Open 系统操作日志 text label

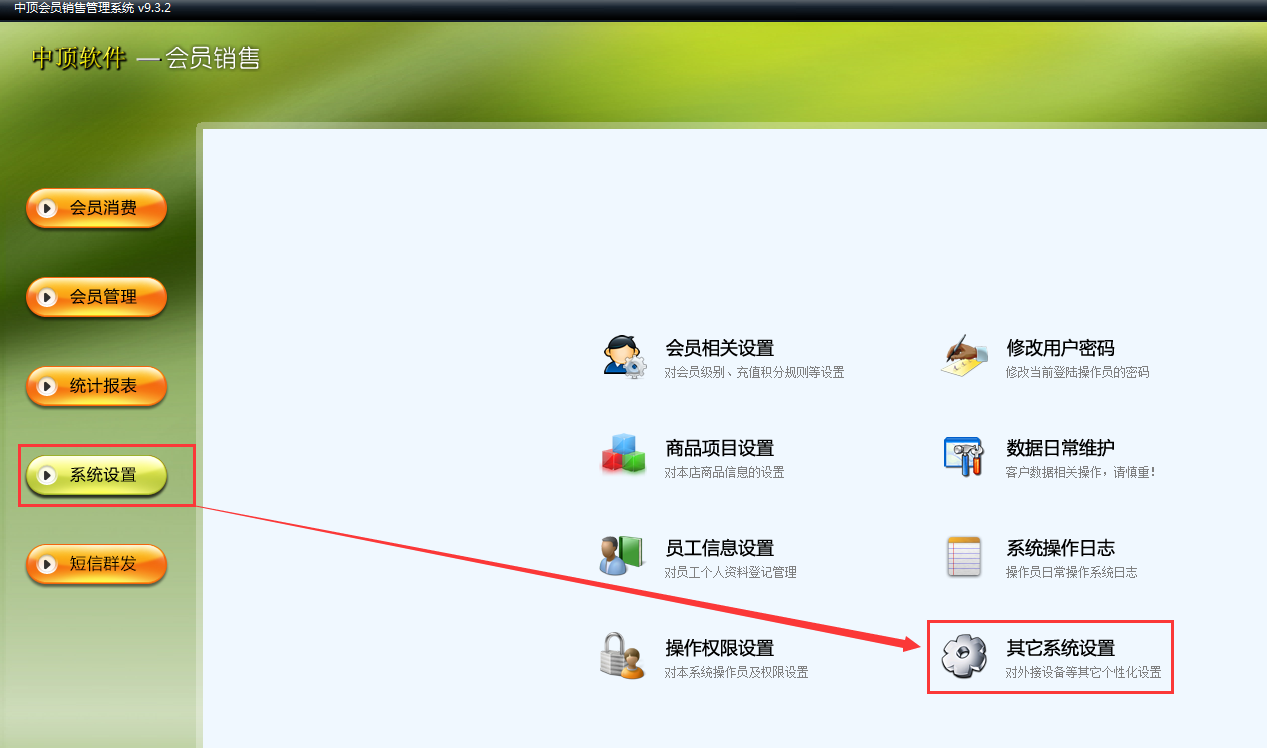point(1060,548)
